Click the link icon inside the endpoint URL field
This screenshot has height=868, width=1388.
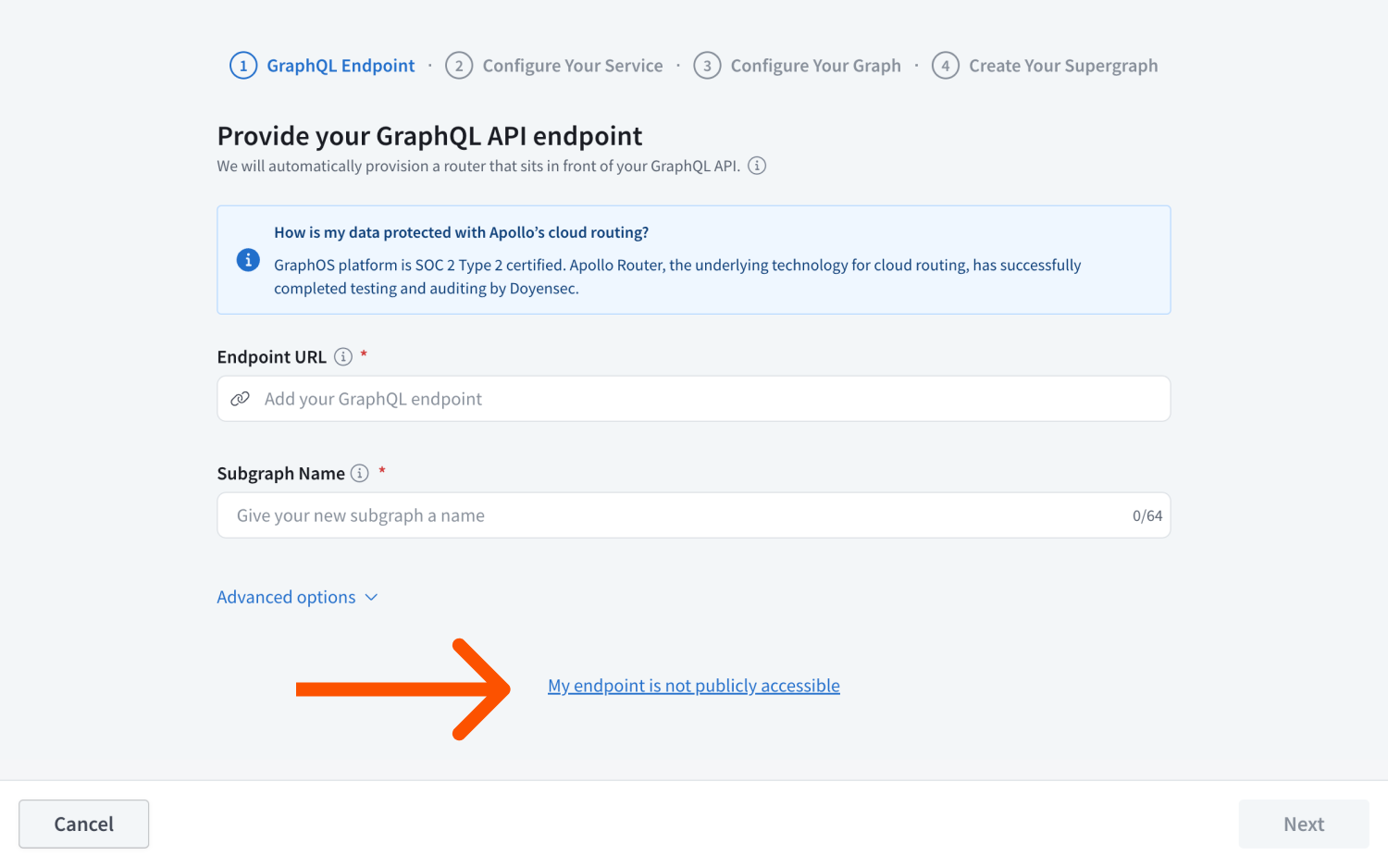tap(241, 398)
